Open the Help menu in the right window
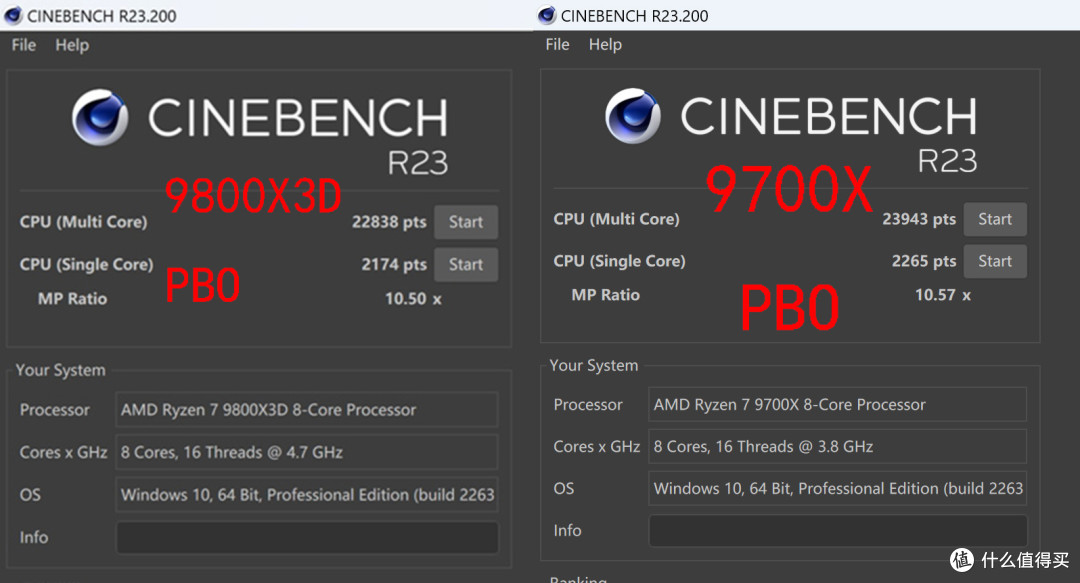Screen dimensions: 1080x583 605,44
